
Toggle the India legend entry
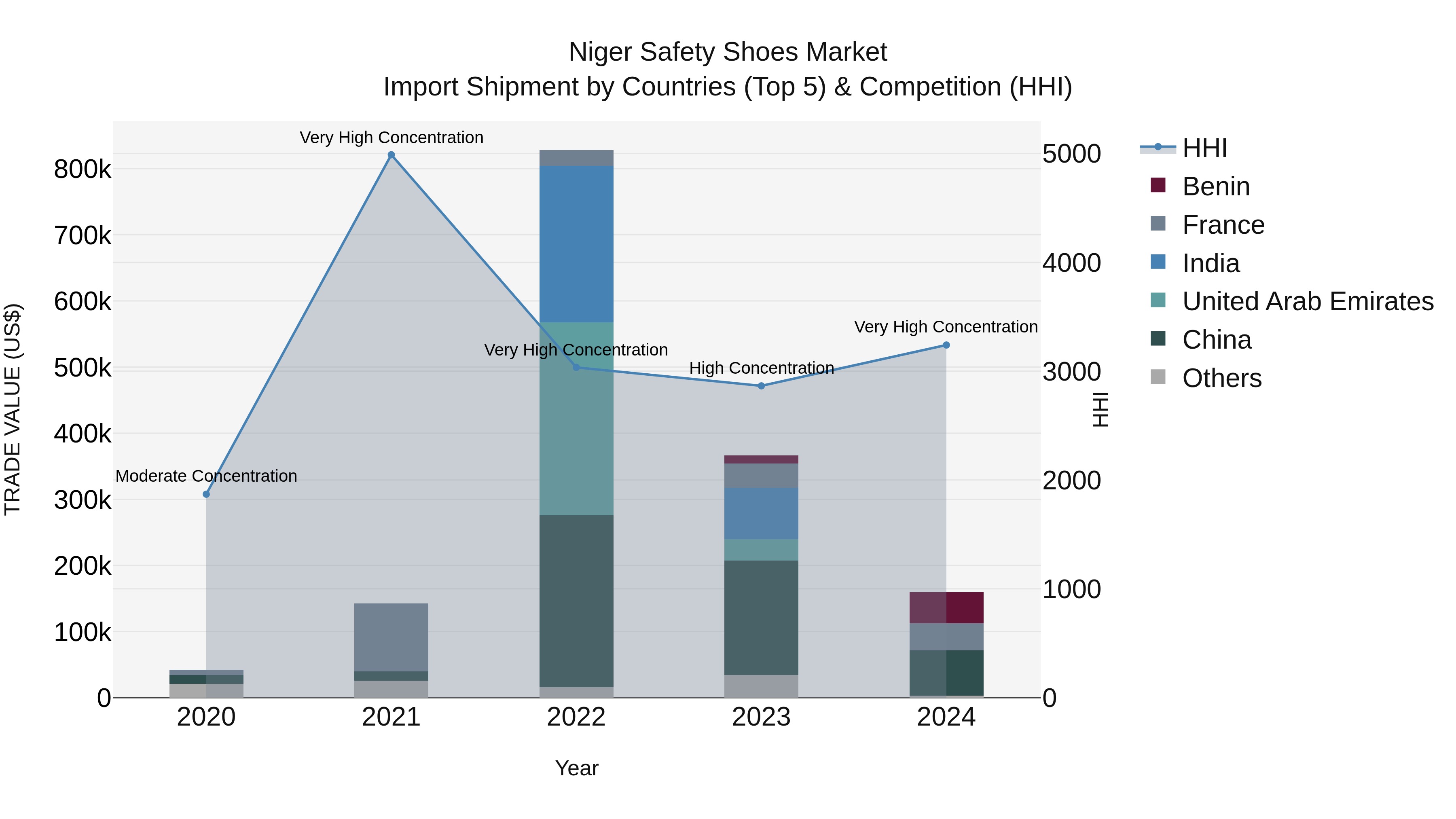1195,263
